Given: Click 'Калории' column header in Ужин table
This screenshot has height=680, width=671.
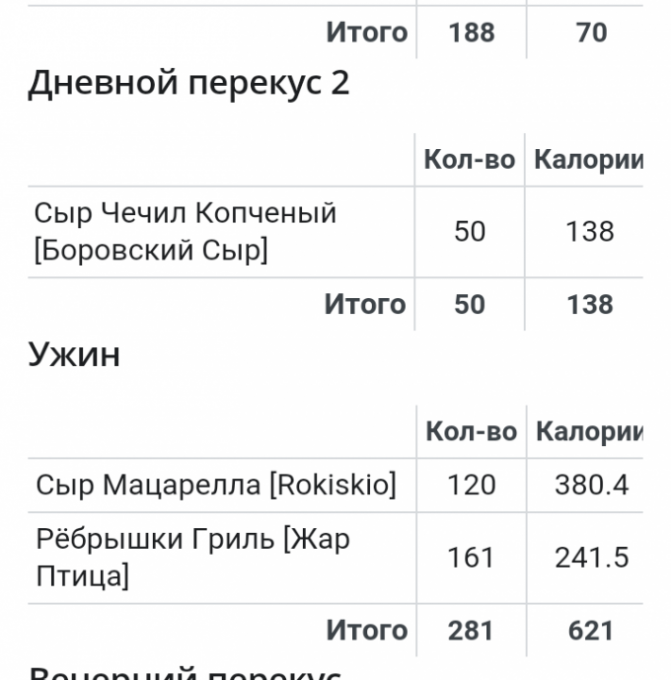Looking at the screenshot, I should coord(589,432).
